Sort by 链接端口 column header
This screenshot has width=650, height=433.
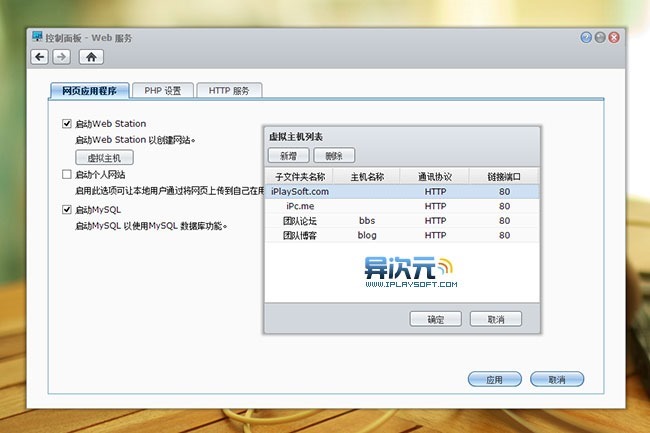tap(504, 177)
